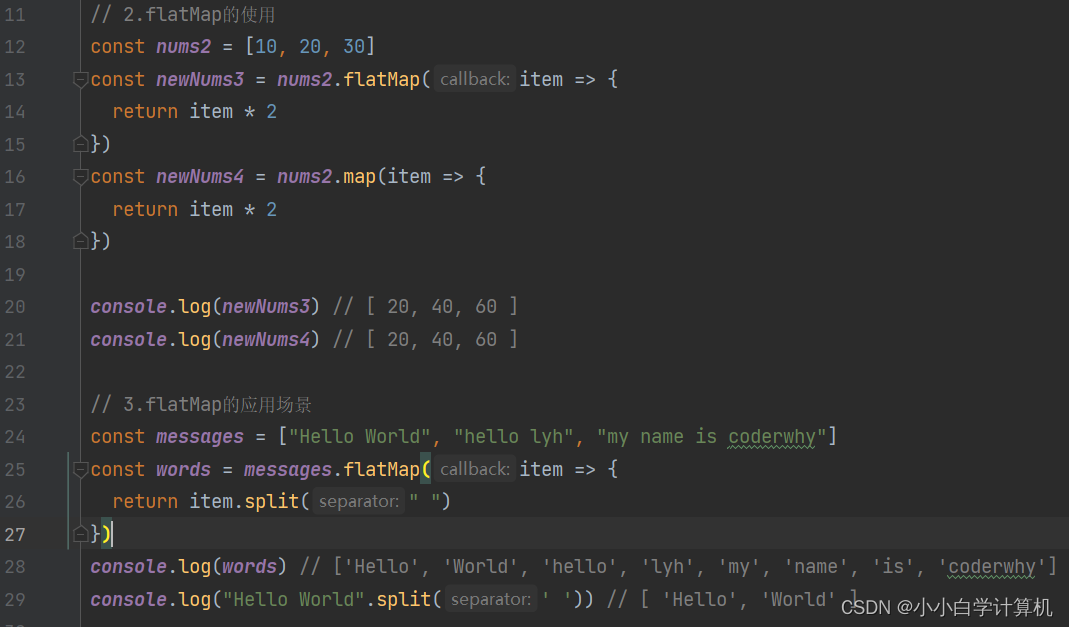
Task: Click 'return item * 2' on line 17
Action: pos(195,209)
